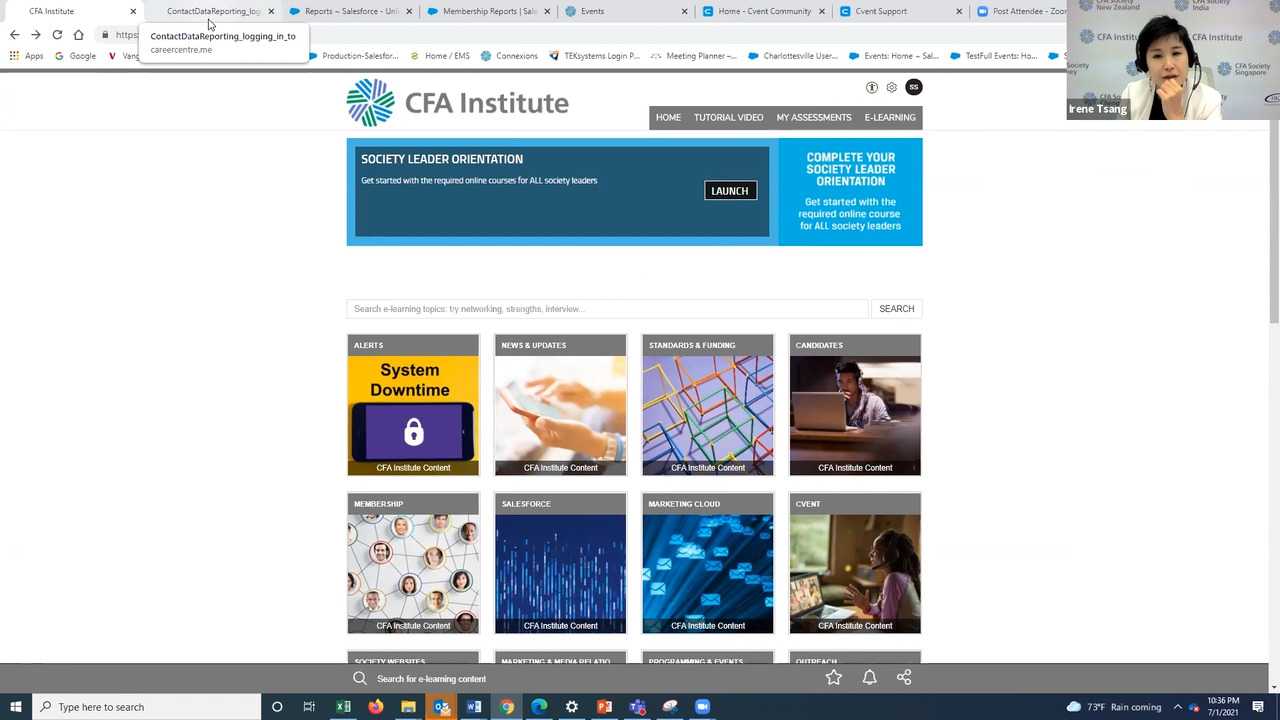The width and height of the screenshot is (1280, 720).
Task: Click the e-learning topics search field
Action: (x=608, y=309)
